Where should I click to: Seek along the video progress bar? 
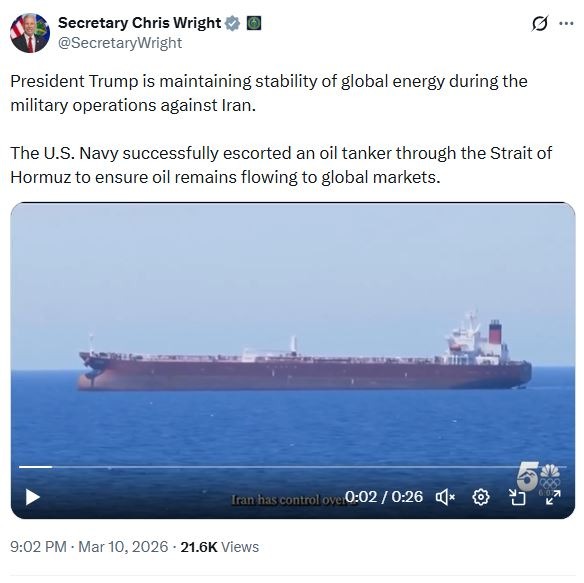[292, 467]
